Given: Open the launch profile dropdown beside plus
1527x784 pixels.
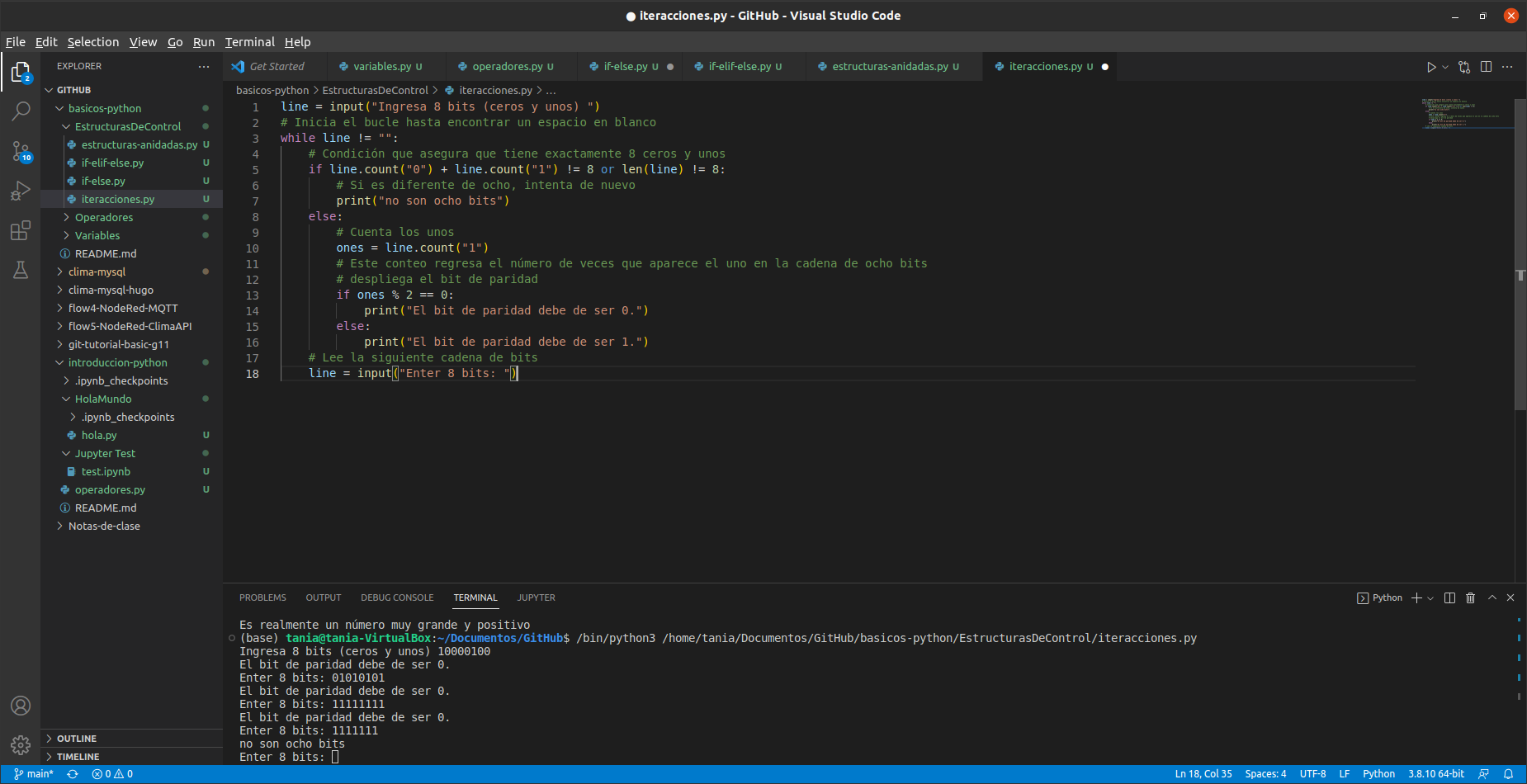Looking at the screenshot, I should (1430, 597).
